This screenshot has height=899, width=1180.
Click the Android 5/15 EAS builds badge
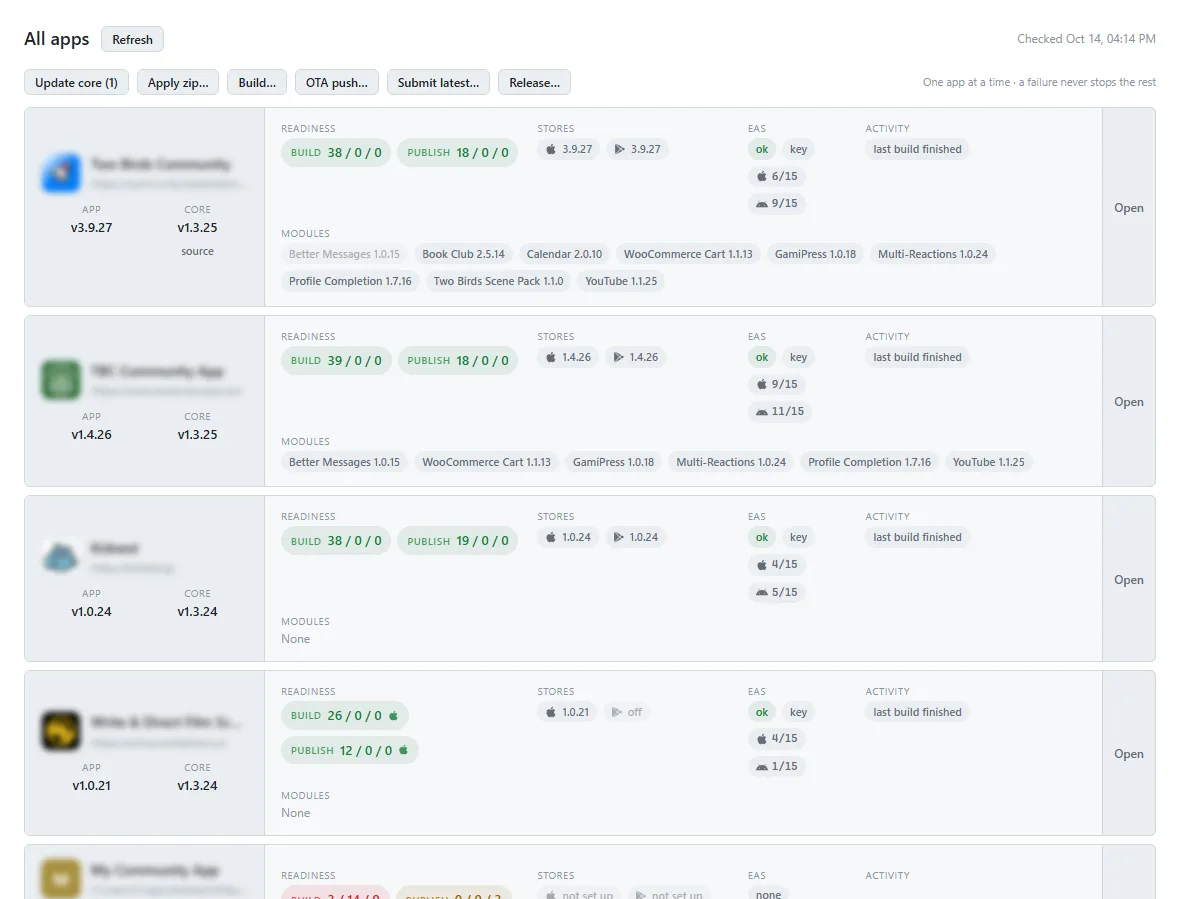tap(777, 592)
